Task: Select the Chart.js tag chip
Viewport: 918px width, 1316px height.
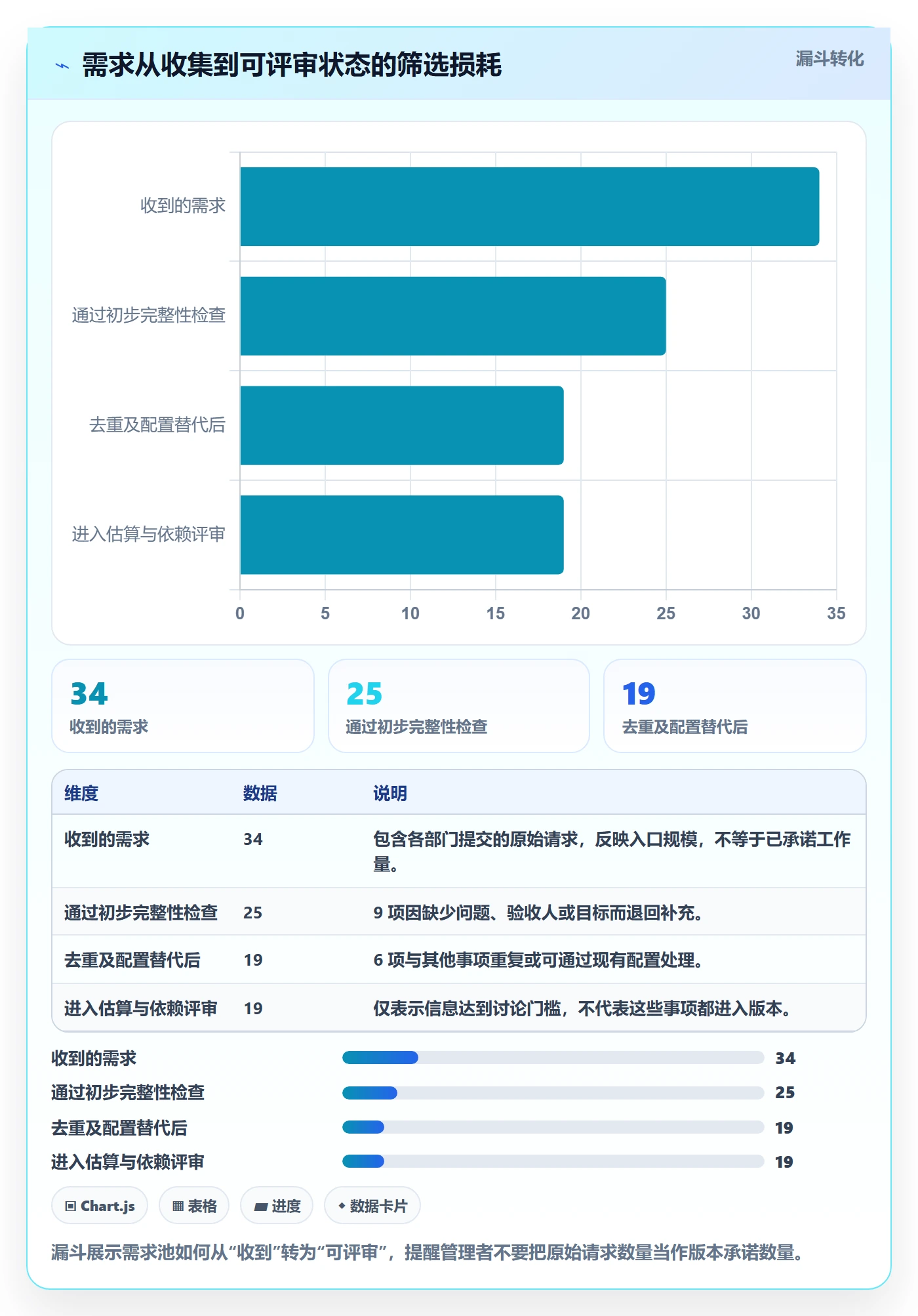Action: (100, 1206)
